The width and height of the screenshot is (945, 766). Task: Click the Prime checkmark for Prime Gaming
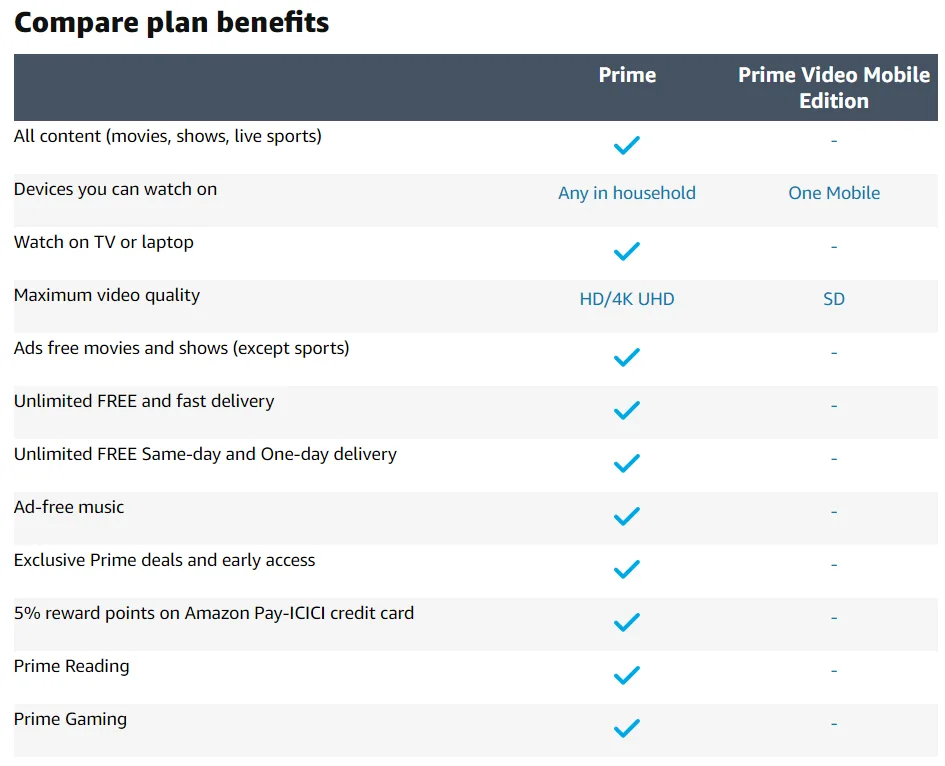tap(626, 729)
